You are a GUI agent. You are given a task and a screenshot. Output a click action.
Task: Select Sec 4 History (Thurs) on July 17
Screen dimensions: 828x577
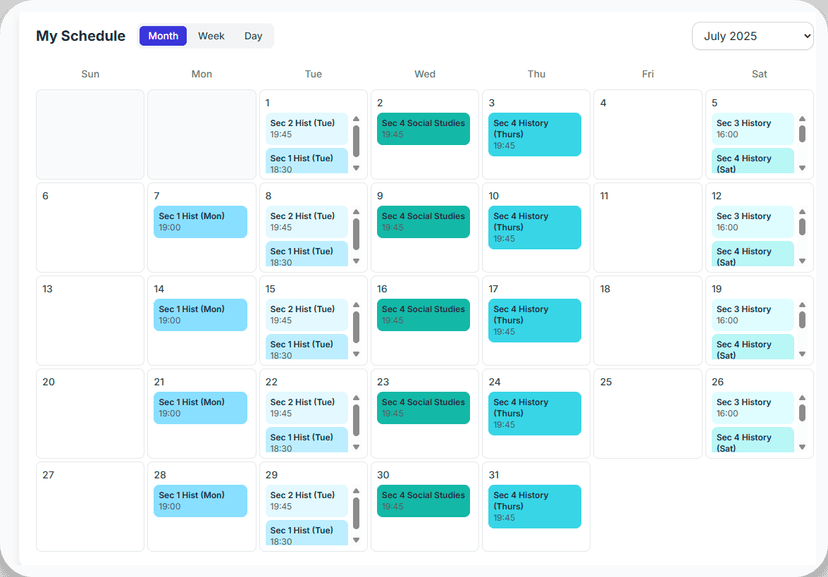coord(534,320)
